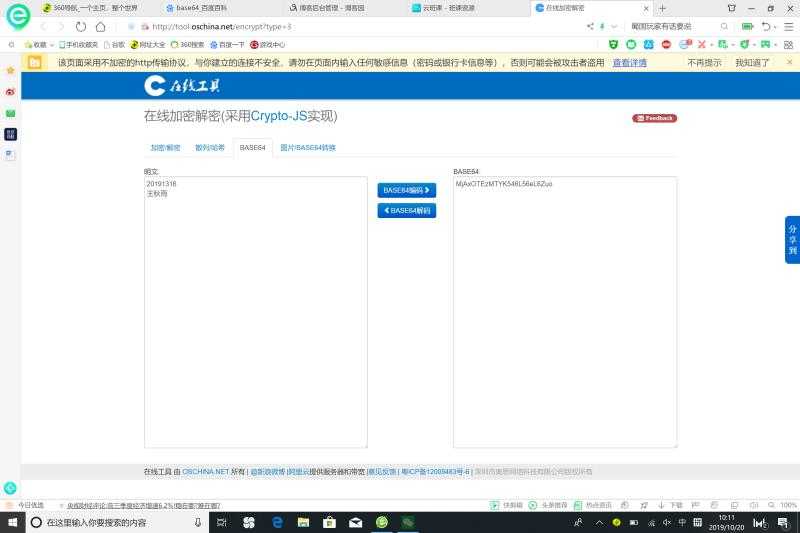
Task: Click the Cortana microphone icon
Action: [x=198, y=522]
